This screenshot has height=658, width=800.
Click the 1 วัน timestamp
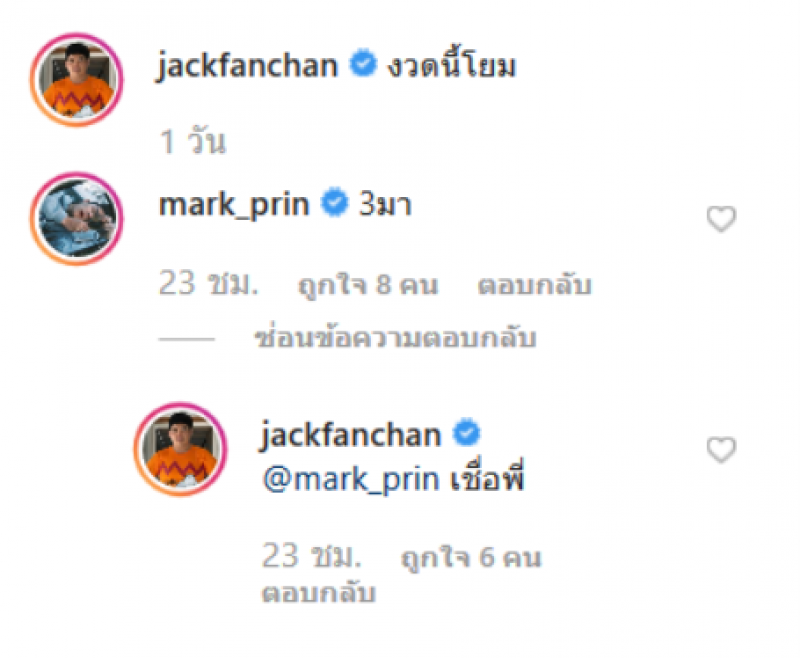tap(192, 141)
